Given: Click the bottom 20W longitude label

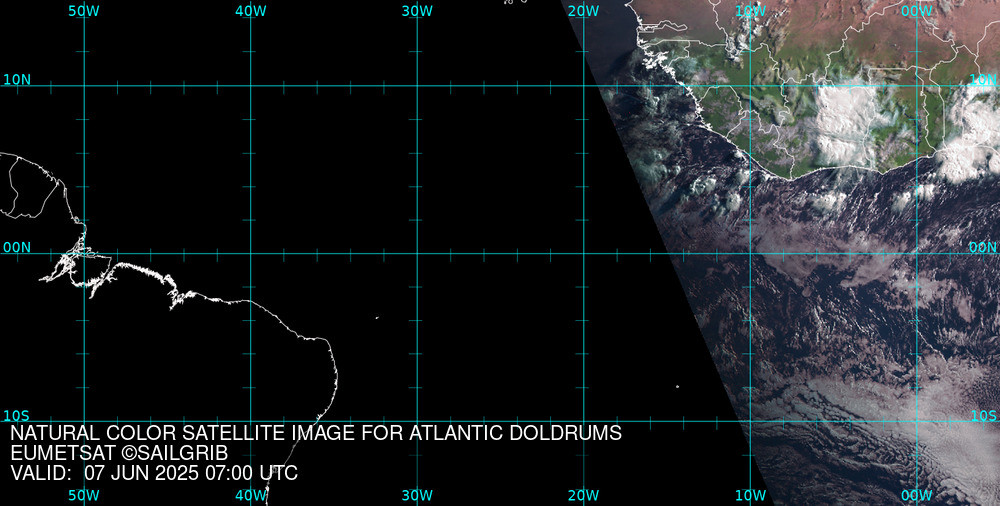Looking at the screenshot, I should coord(584,496).
